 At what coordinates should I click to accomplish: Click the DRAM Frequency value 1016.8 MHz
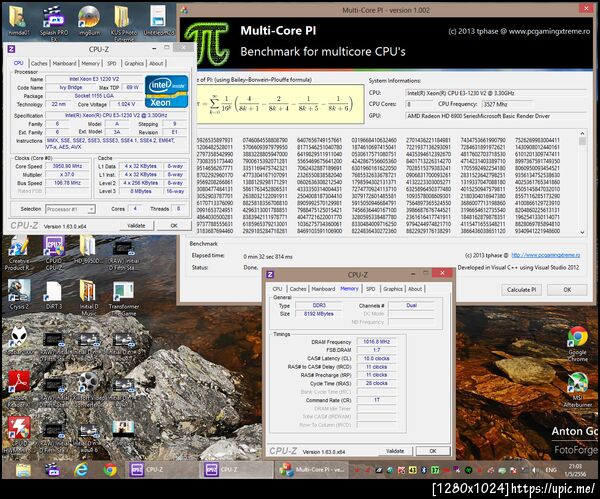[376, 342]
